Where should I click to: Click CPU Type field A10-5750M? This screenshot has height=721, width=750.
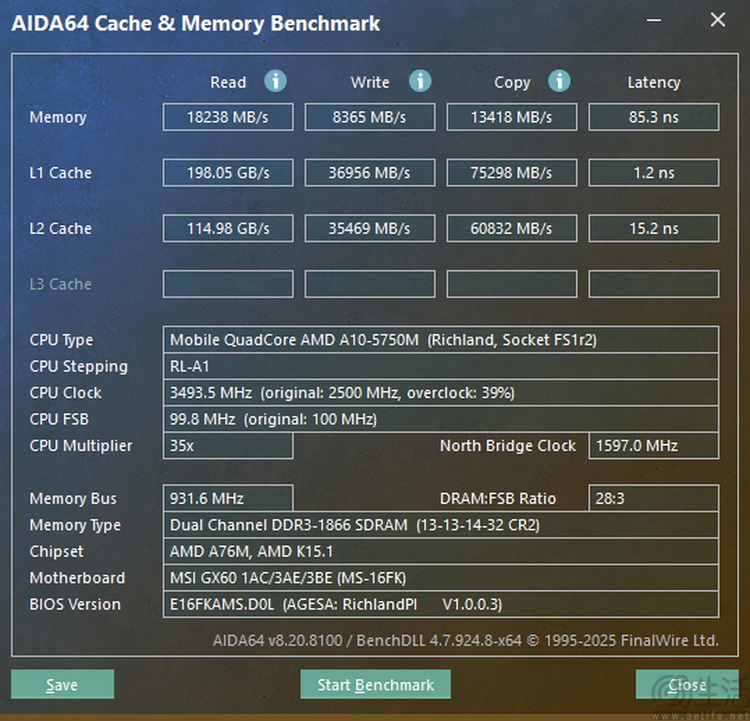pyautogui.click(x=441, y=340)
